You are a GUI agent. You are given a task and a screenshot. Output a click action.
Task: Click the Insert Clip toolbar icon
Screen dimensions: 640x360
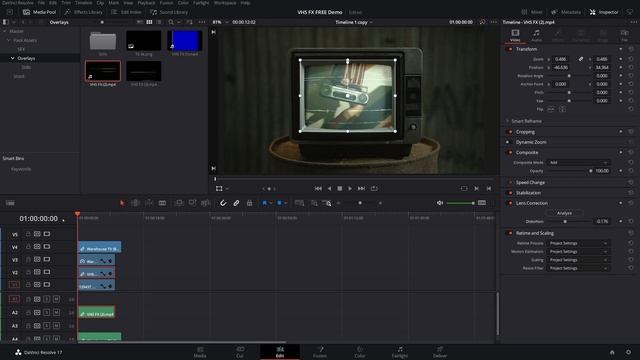pos(179,203)
